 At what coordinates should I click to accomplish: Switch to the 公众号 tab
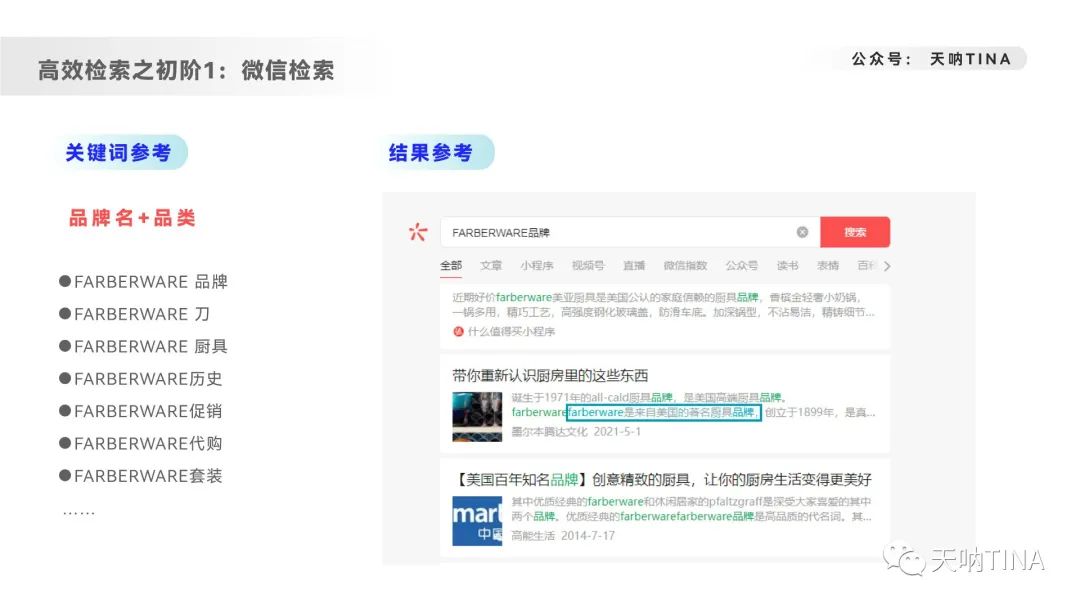(x=742, y=265)
